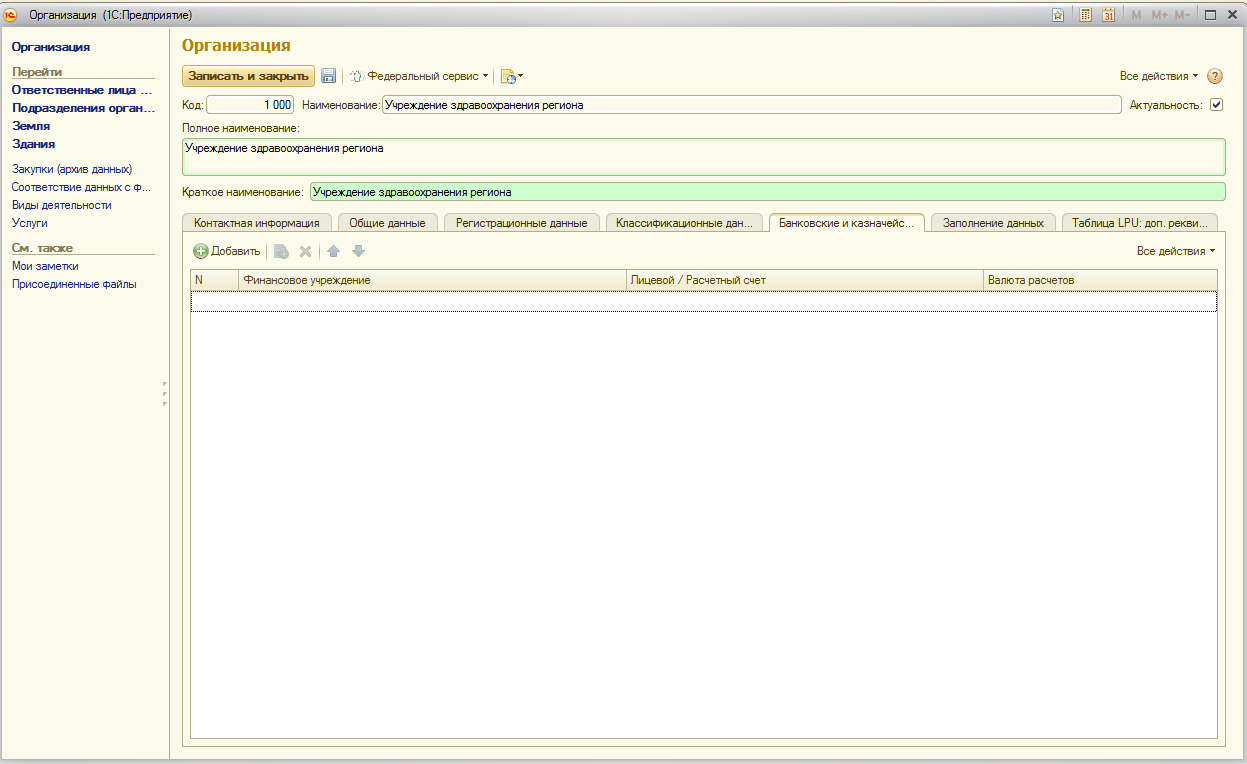Open the calendar icon showing 31
Viewport: 1247px width, 764px height.
click(1108, 15)
